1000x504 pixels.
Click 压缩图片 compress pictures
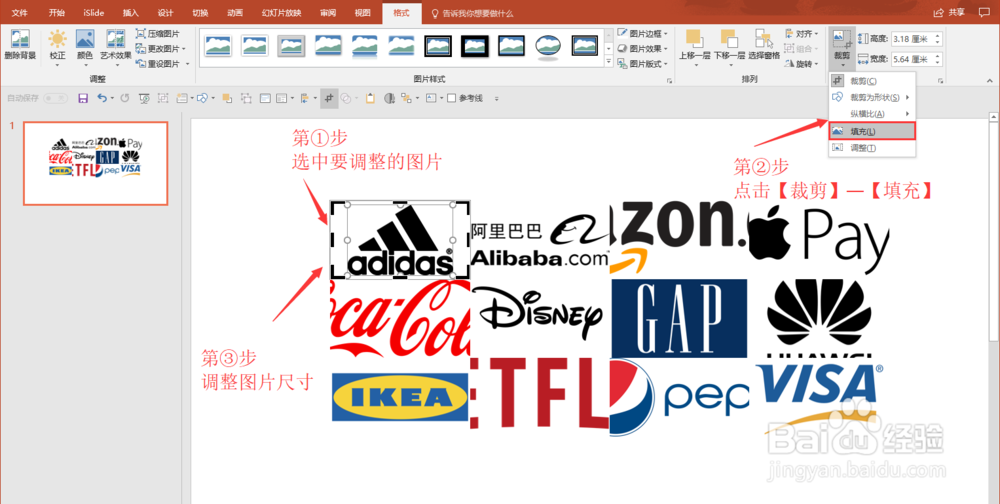pos(158,34)
